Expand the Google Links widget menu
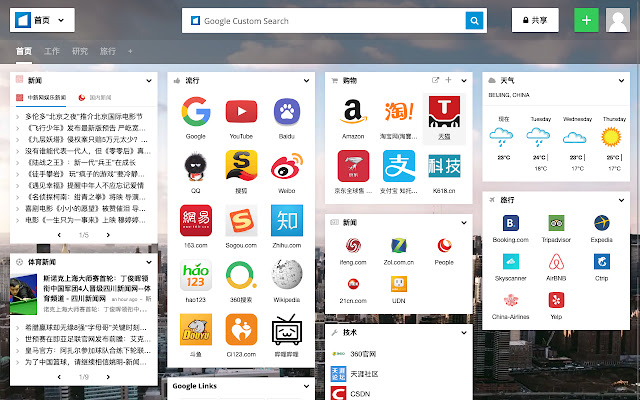Viewport: 640px width, 400px height. click(x=306, y=386)
